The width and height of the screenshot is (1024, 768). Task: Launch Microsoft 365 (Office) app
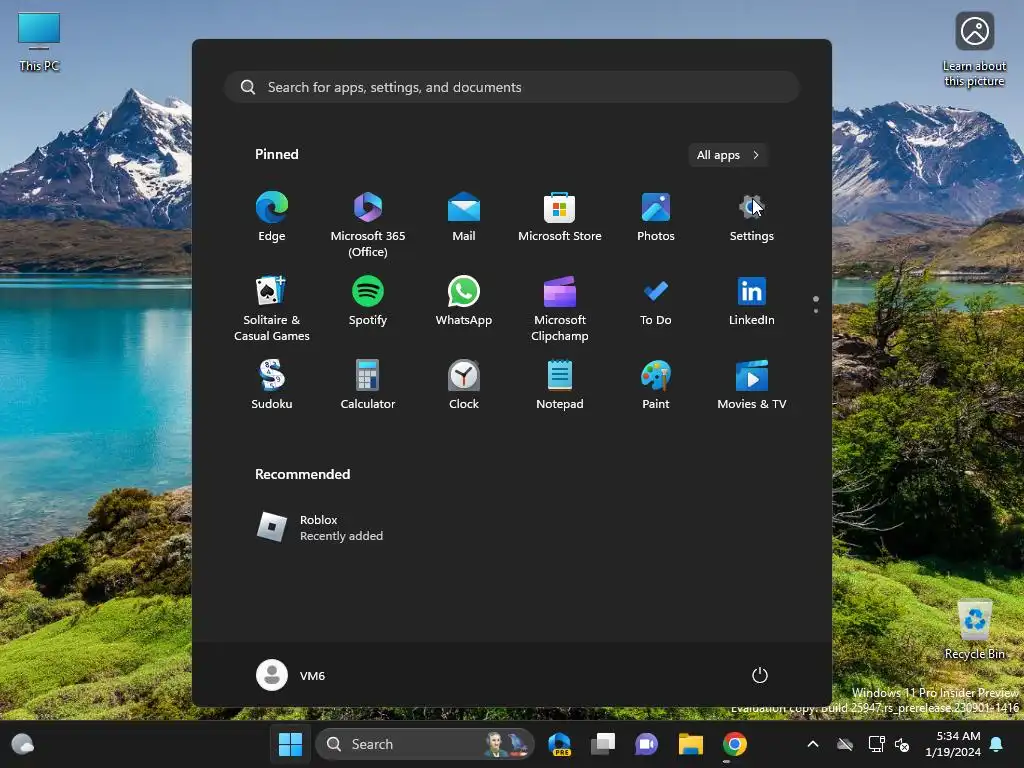point(368,225)
